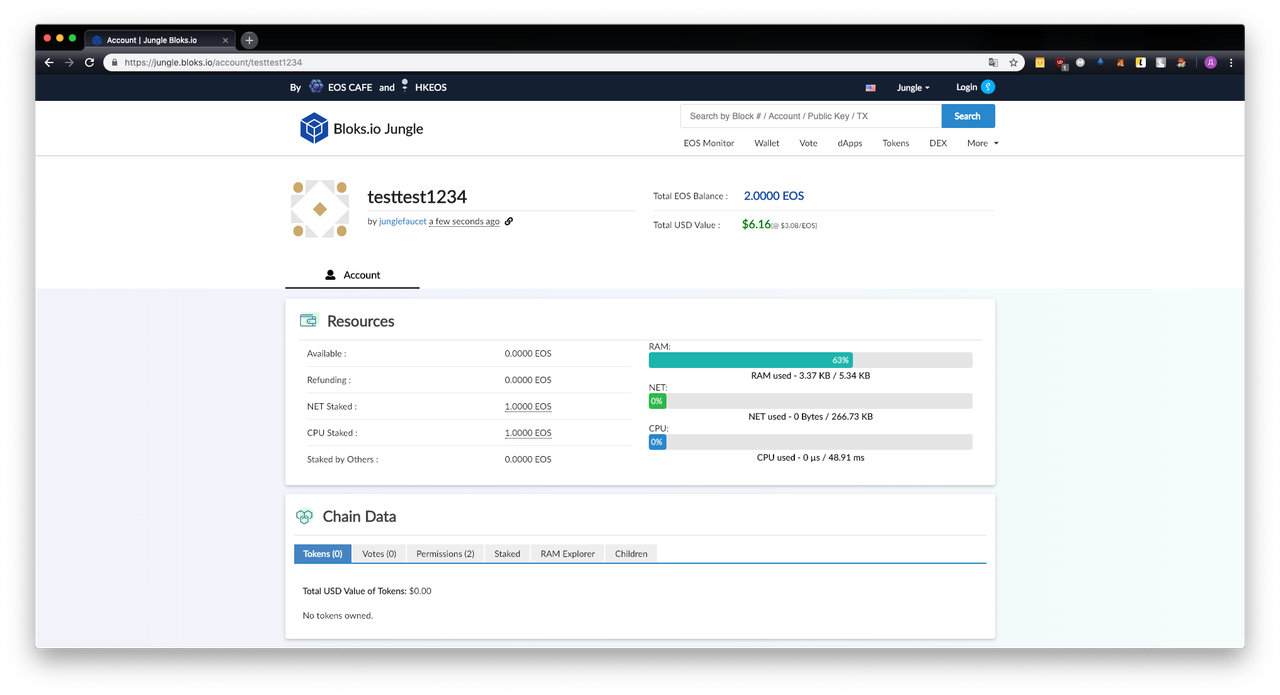
Task: Select the Tokens (0) tab
Action: click(x=323, y=554)
